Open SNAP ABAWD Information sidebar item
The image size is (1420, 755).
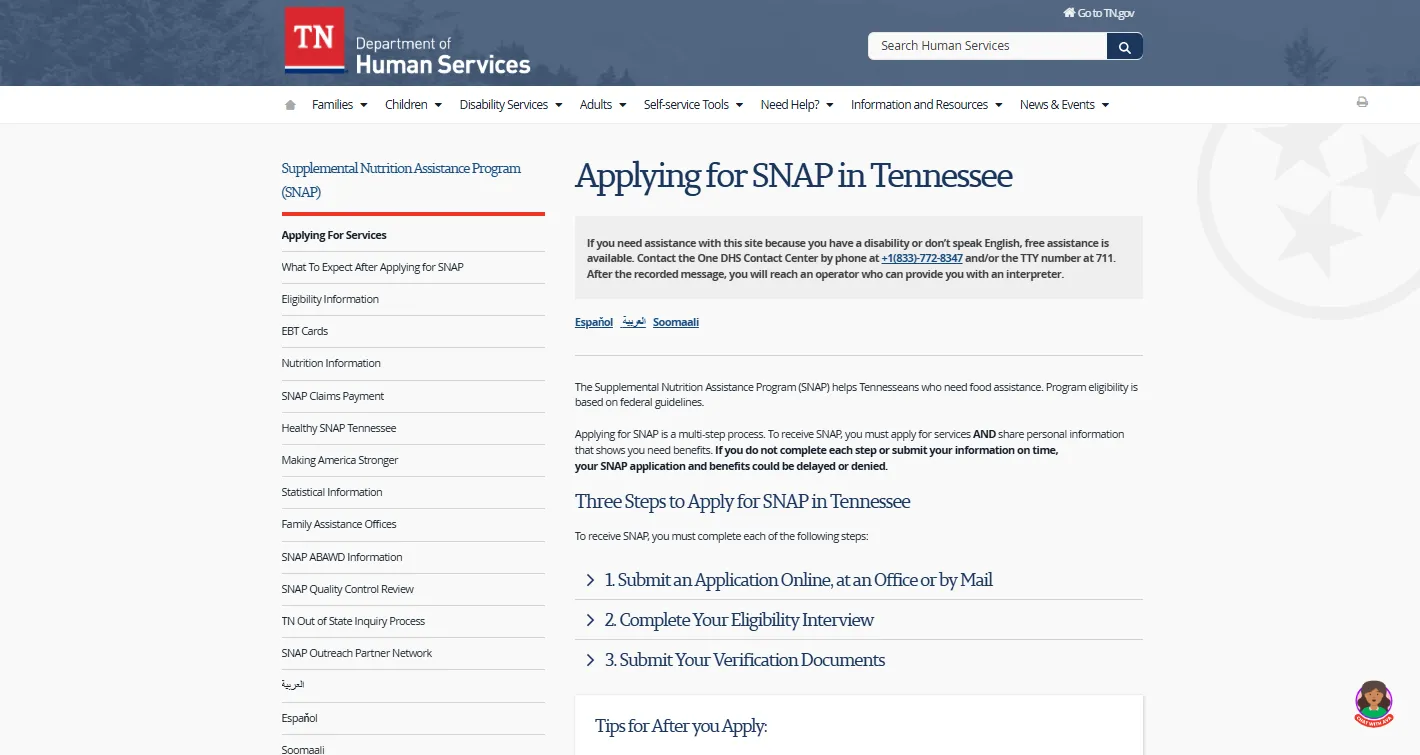pyautogui.click(x=342, y=557)
